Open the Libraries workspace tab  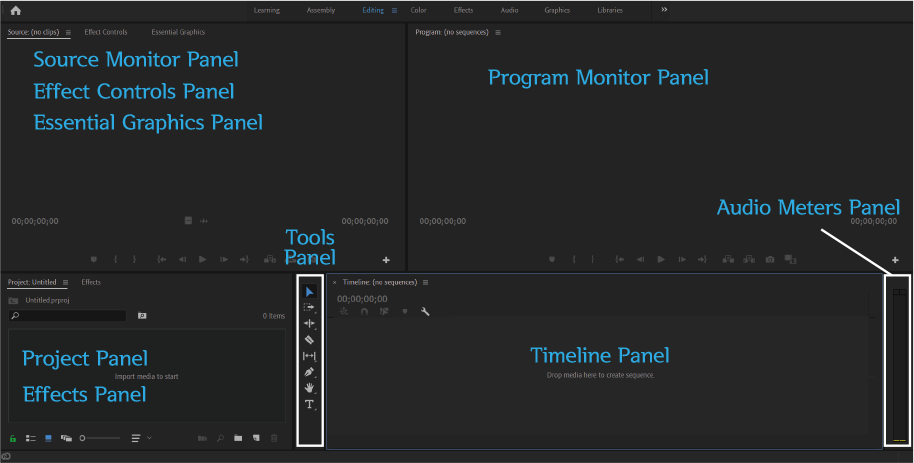(610, 10)
